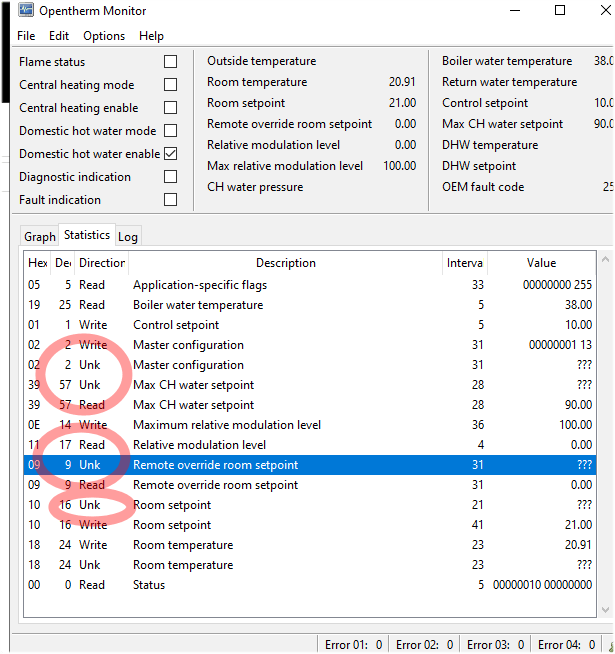Select the Room temperature Write row
Viewport: 615px width, 654px height.
[x=310, y=545]
